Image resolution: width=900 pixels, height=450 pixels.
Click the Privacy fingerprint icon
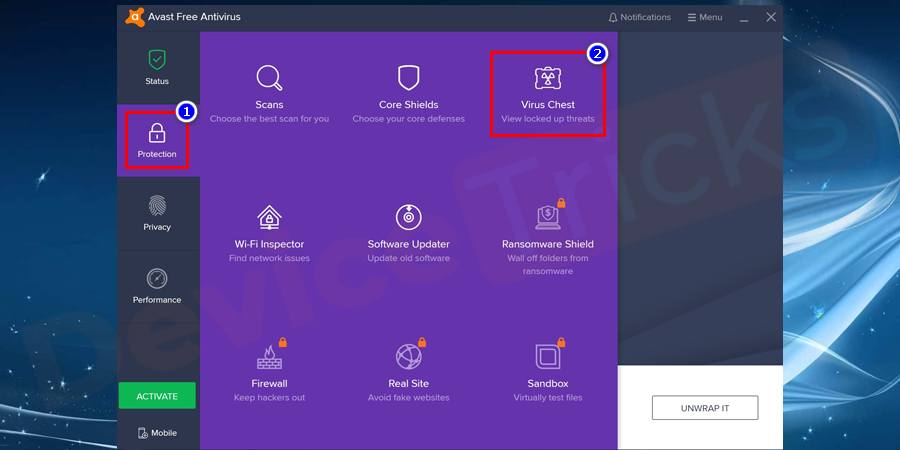(157, 205)
